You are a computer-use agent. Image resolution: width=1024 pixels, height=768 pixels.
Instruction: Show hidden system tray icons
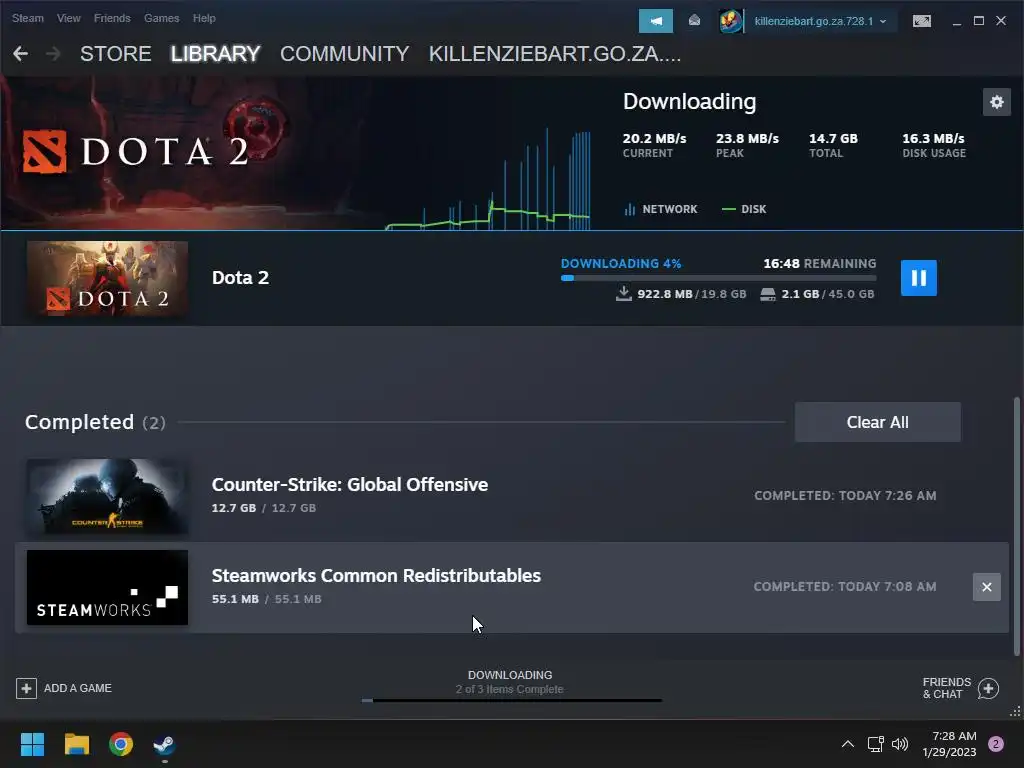pos(847,744)
